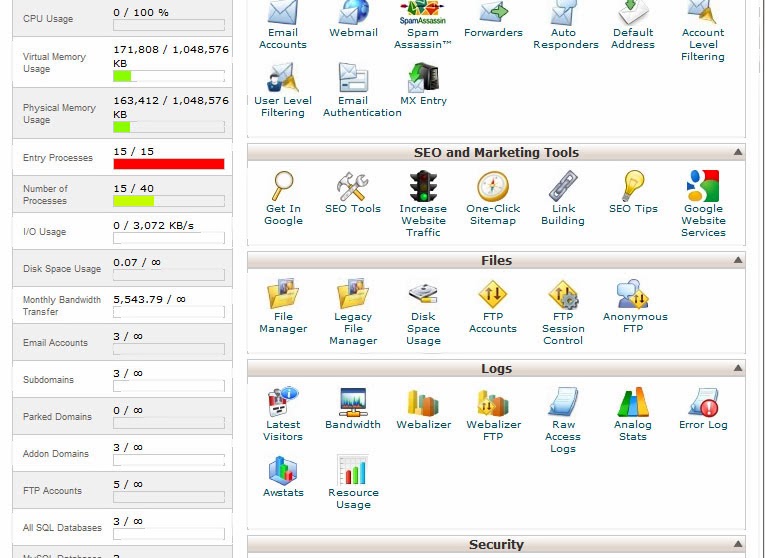This screenshot has height=558, width=765.
Task: Click the SEO Tools icon
Action: click(353, 187)
